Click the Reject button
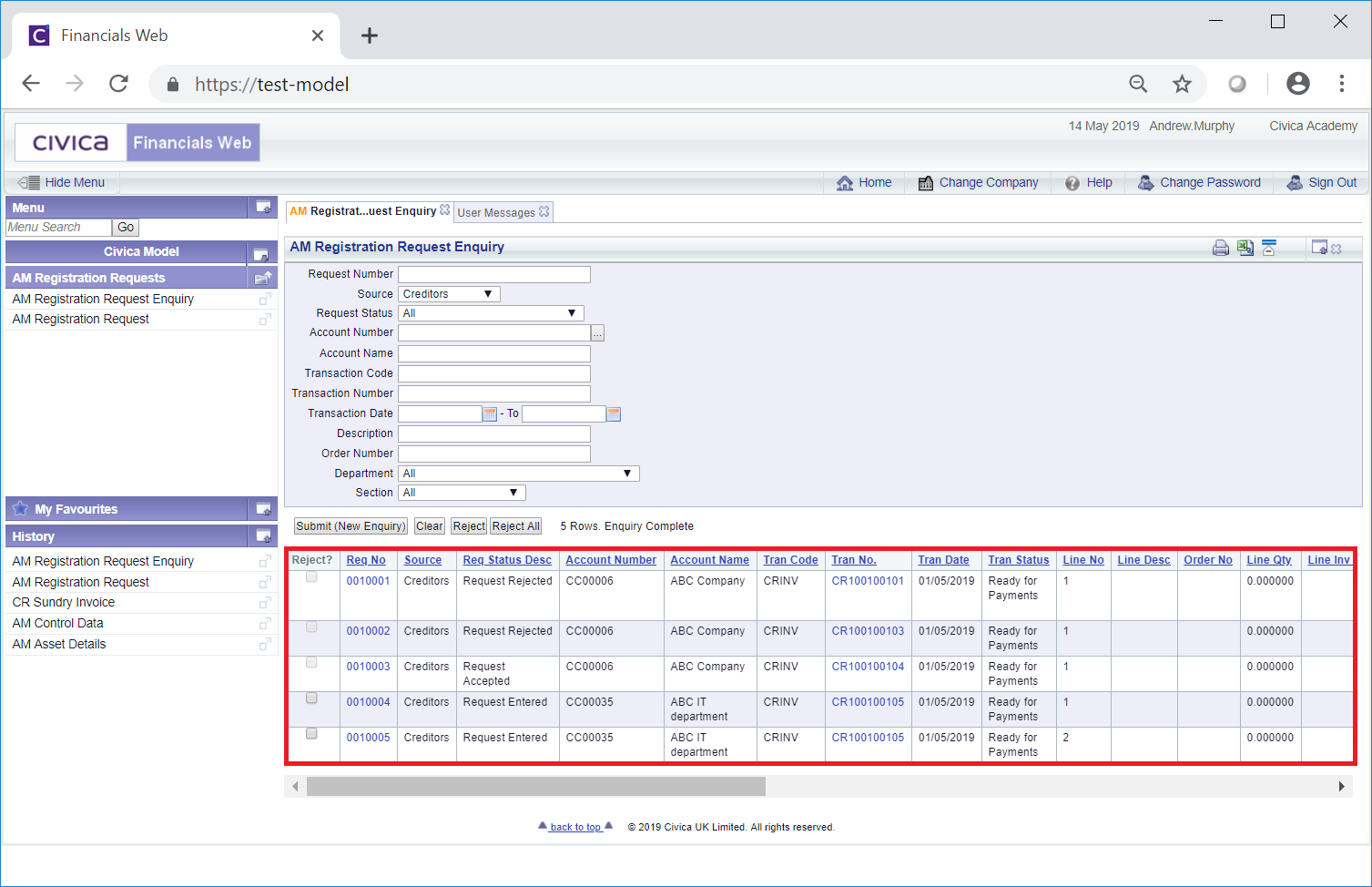 coord(469,526)
